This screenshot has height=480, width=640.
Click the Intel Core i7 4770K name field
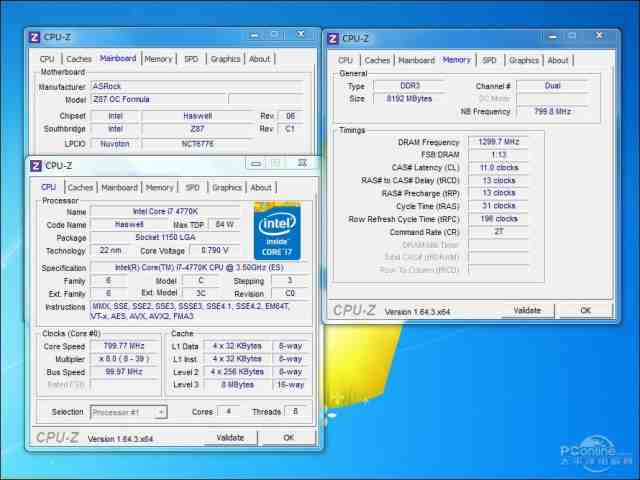165,211
